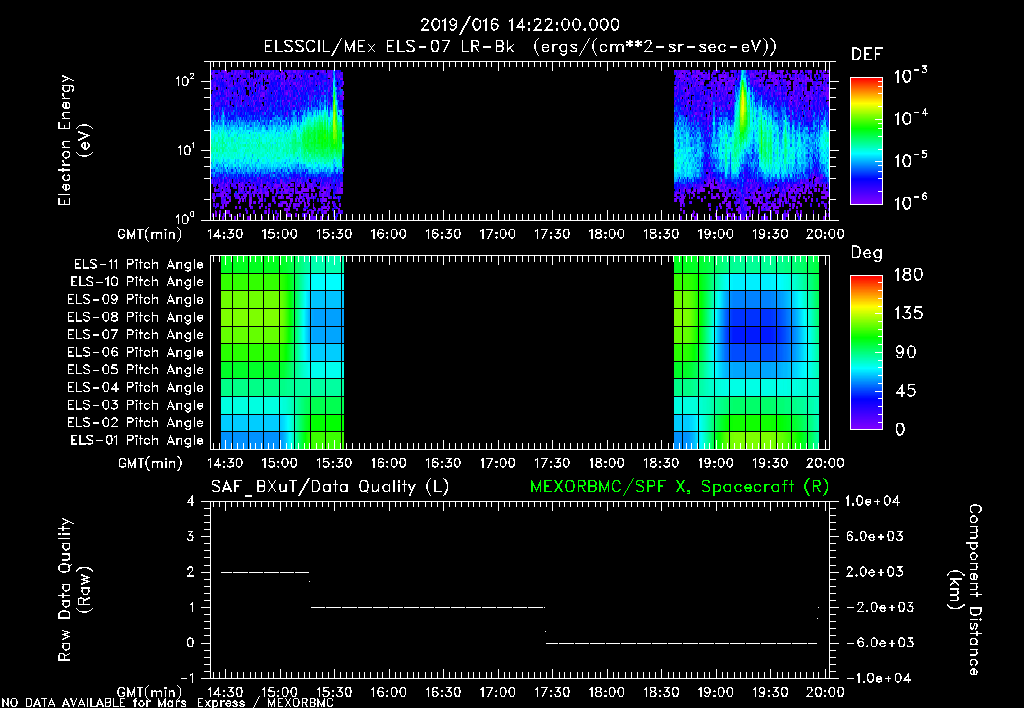Click the 2.0e+03 right axis value
The image size is (1024, 708).
pos(875,572)
